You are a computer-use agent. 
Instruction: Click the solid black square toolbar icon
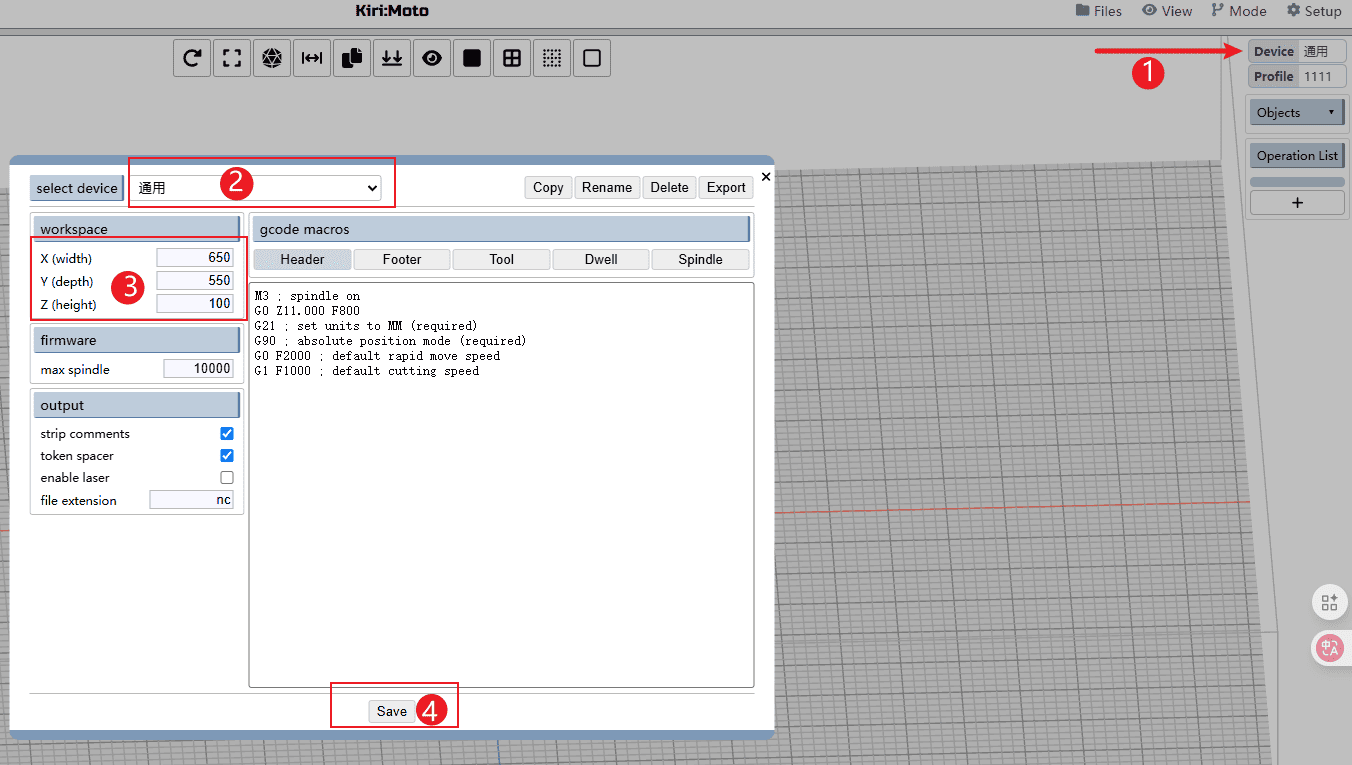pos(472,59)
